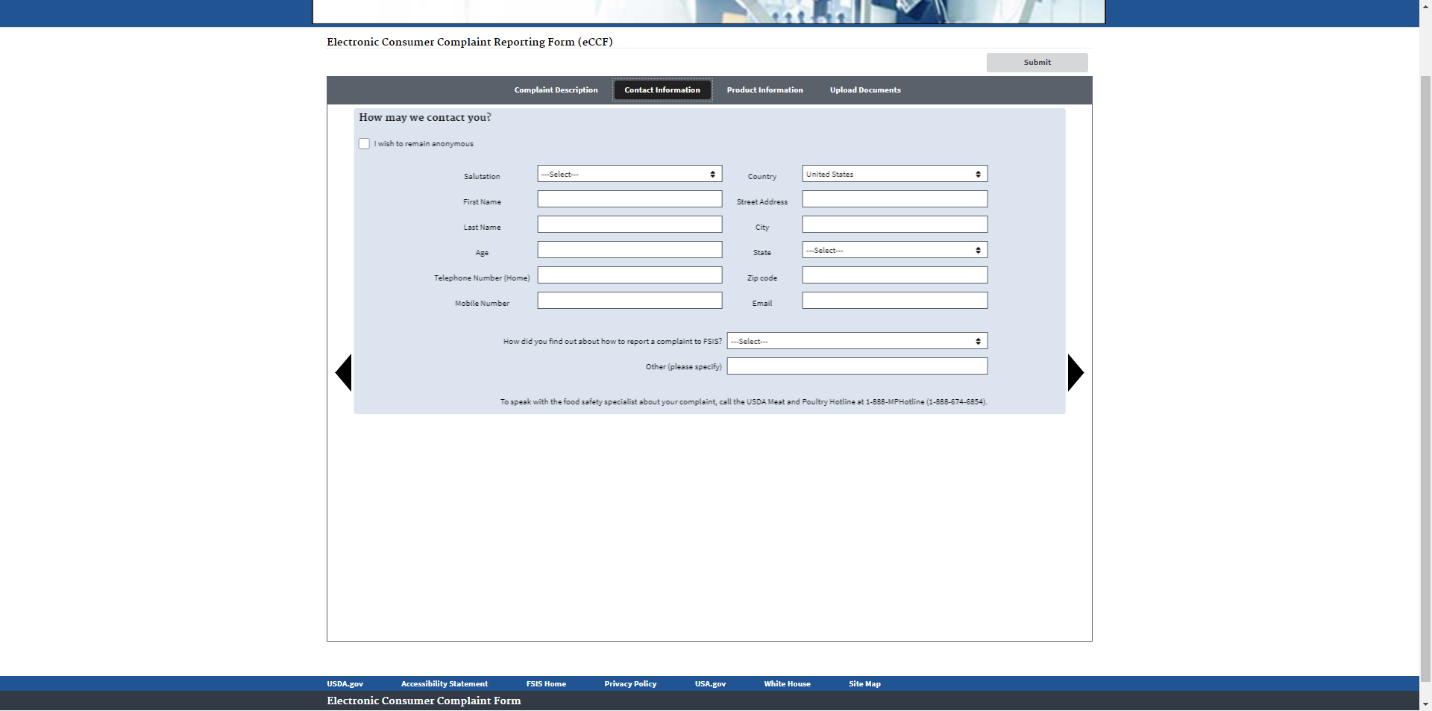Viewport: 1432px width, 711px height.
Task: Open the State selection dropdown
Action: point(894,250)
